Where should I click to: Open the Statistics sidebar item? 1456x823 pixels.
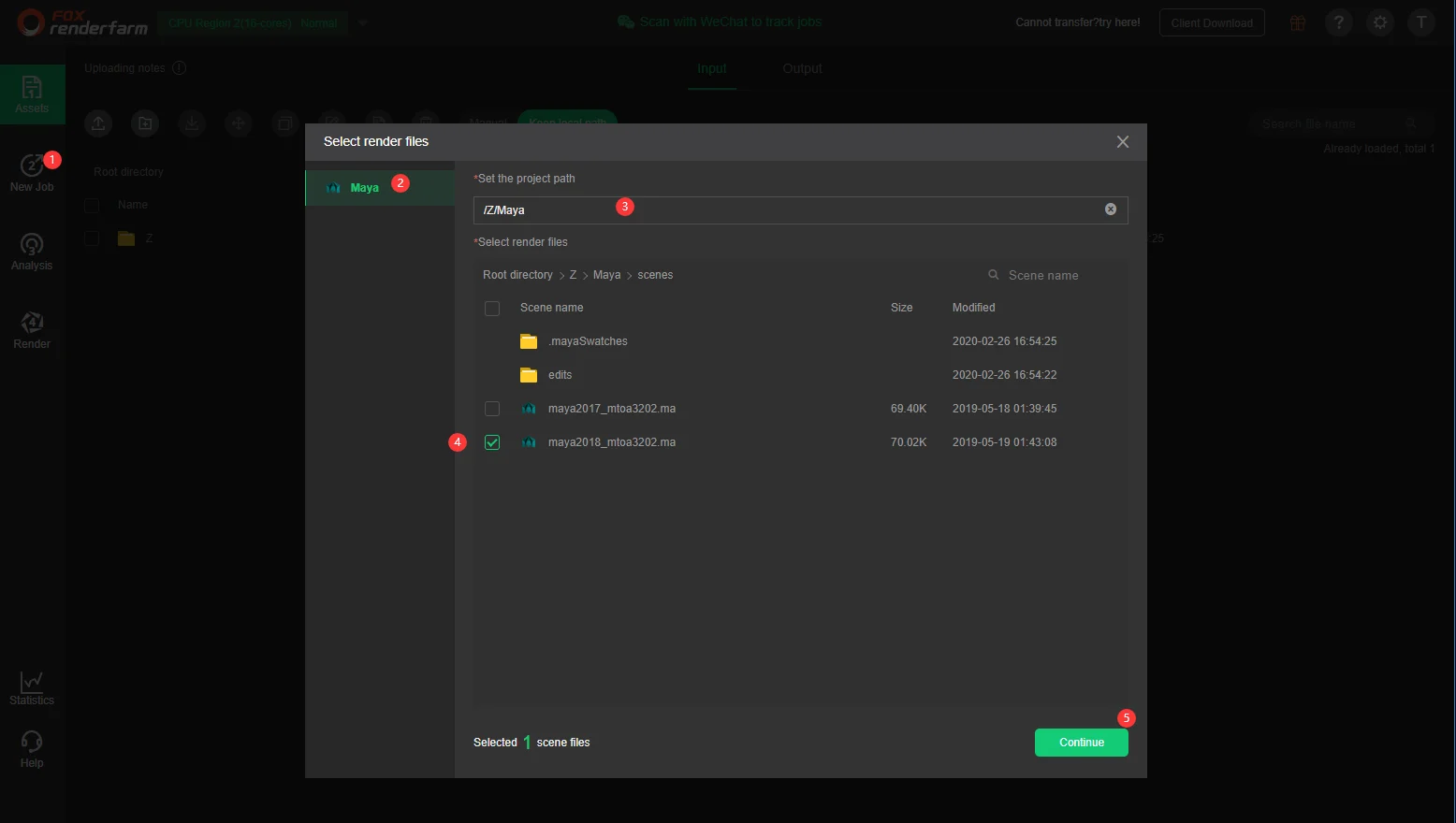[x=32, y=687]
